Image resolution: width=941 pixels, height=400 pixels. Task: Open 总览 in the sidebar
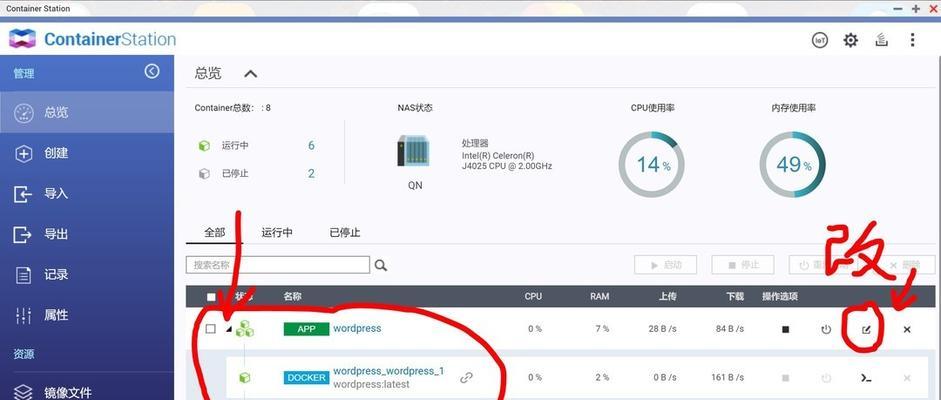pyautogui.click(x=87, y=112)
